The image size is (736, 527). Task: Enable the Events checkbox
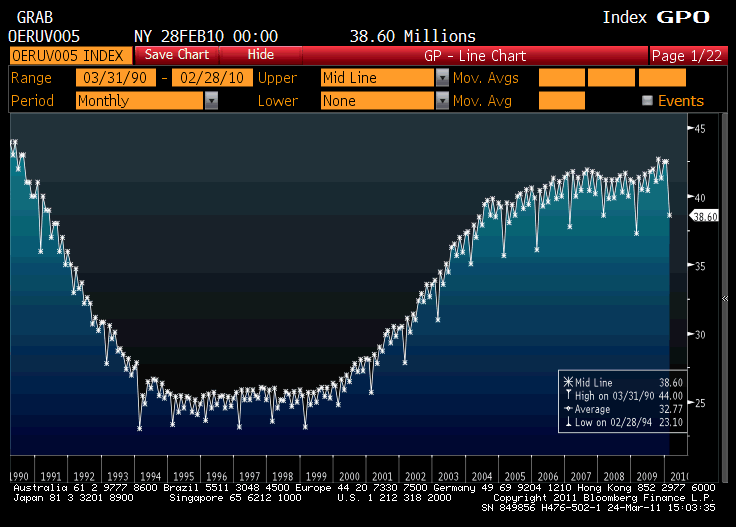coord(647,101)
